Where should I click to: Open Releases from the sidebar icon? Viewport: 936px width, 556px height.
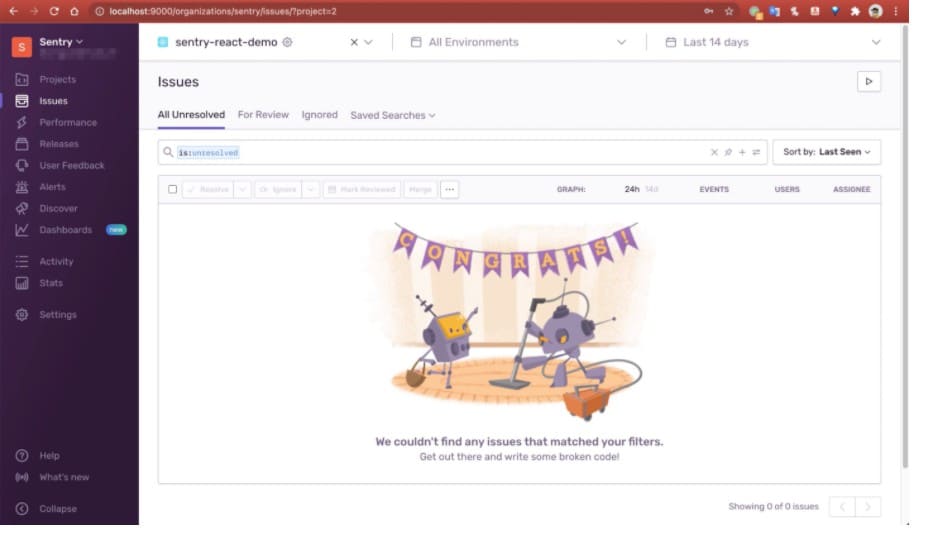[22, 144]
